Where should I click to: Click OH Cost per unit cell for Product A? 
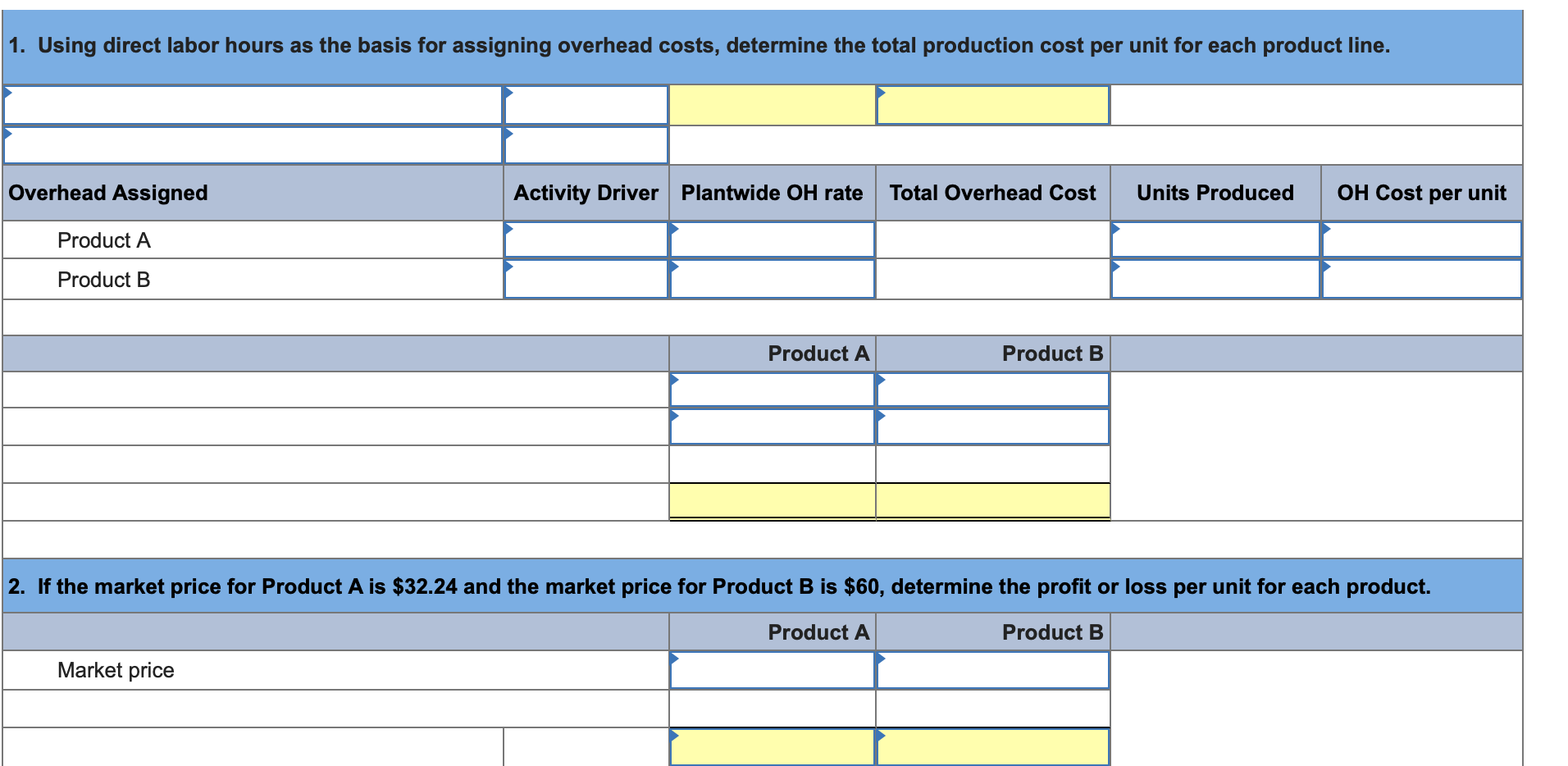click(1422, 239)
